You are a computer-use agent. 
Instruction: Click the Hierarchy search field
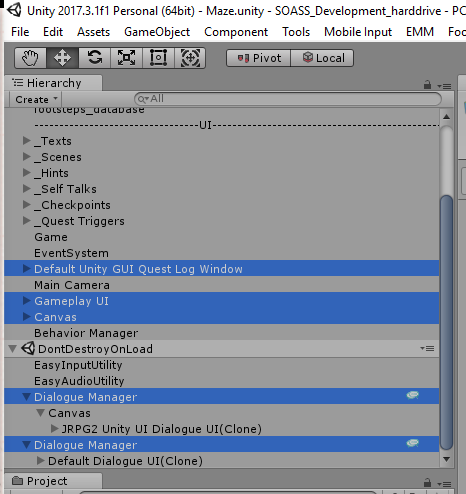(288, 99)
